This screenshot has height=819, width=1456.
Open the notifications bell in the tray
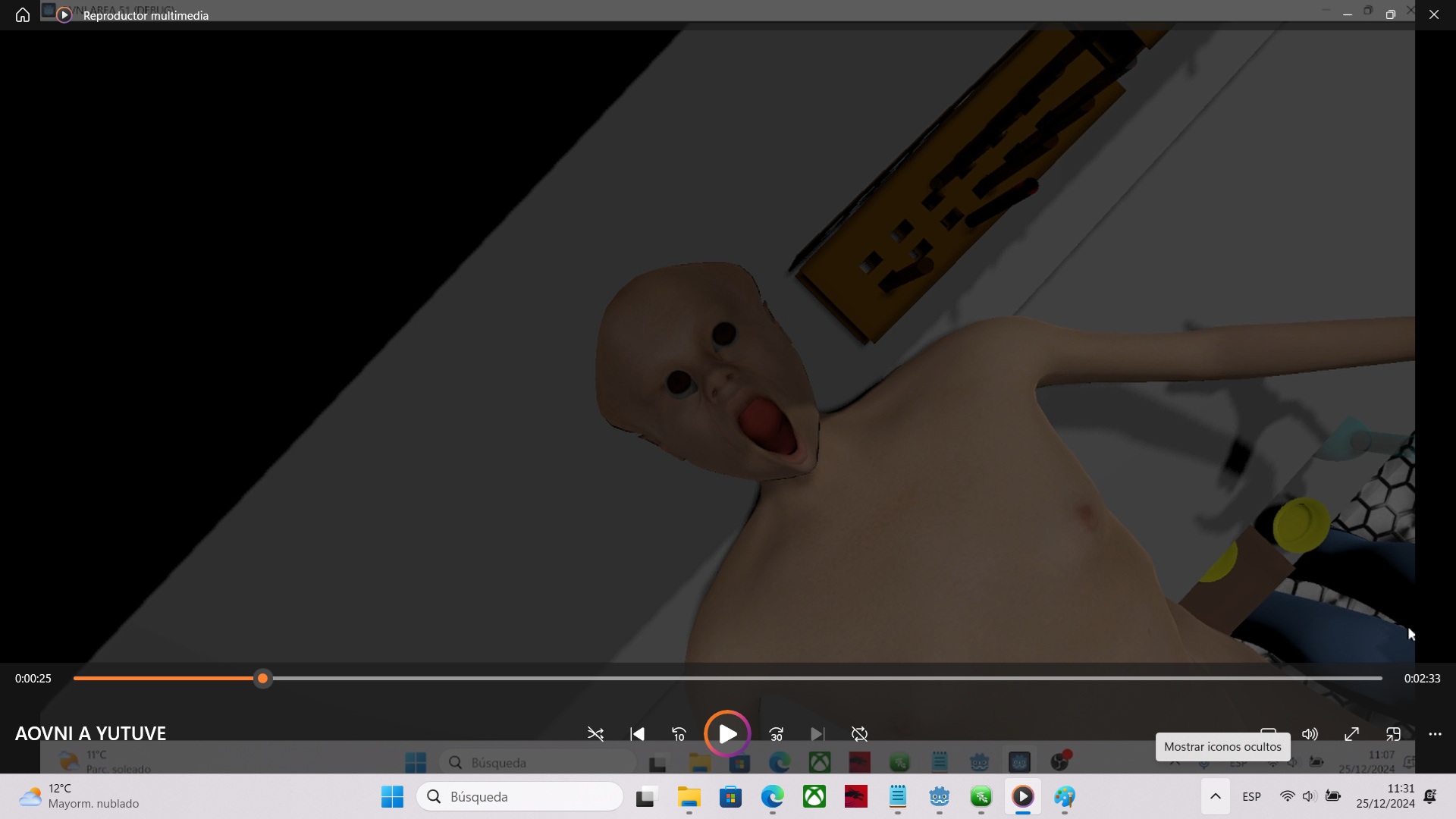tap(1430, 796)
